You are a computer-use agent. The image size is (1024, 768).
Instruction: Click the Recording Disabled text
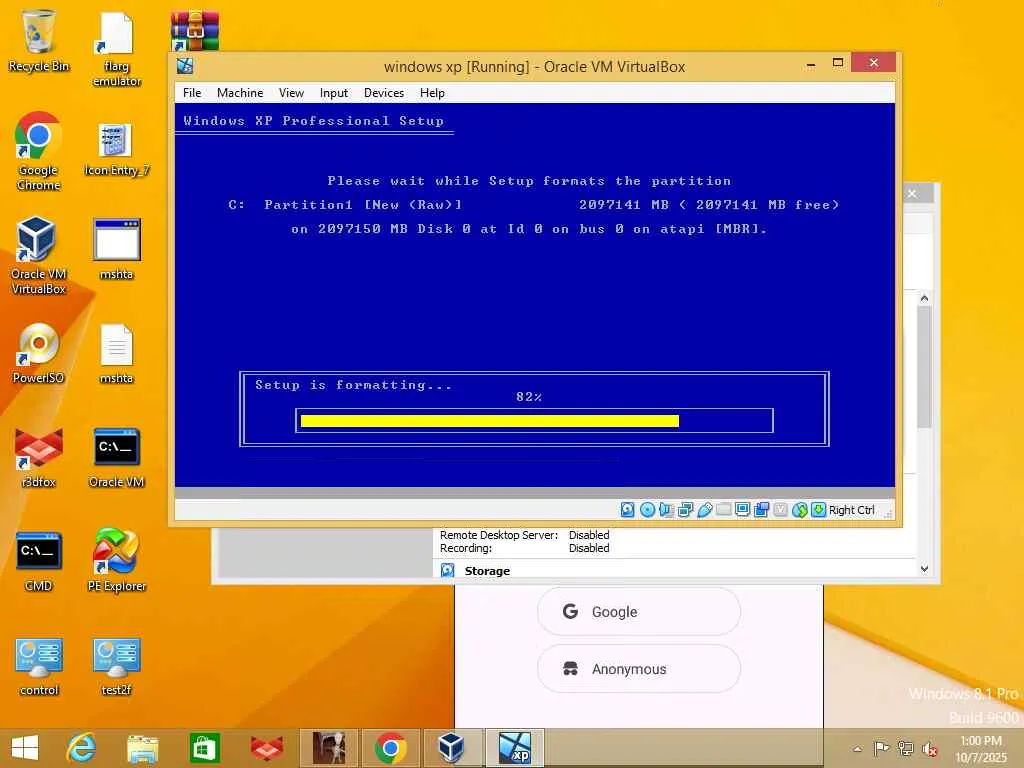(x=524, y=548)
